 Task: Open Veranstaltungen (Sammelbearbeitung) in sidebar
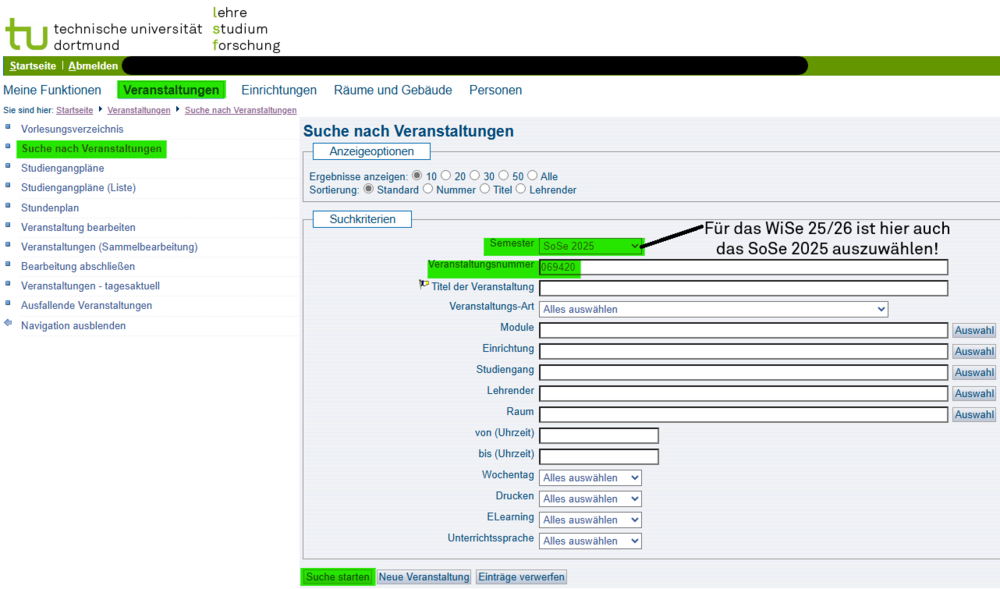coord(109,247)
